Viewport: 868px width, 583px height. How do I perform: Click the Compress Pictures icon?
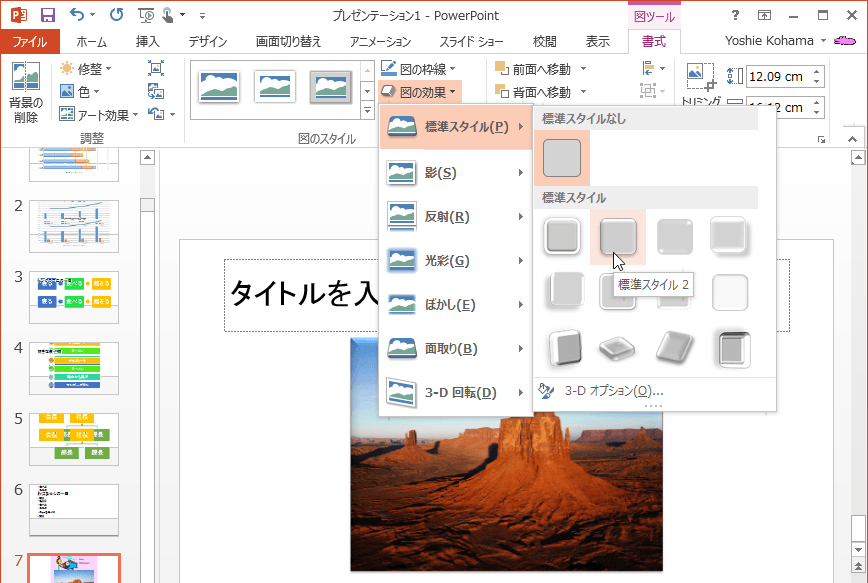click(x=156, y=68)
